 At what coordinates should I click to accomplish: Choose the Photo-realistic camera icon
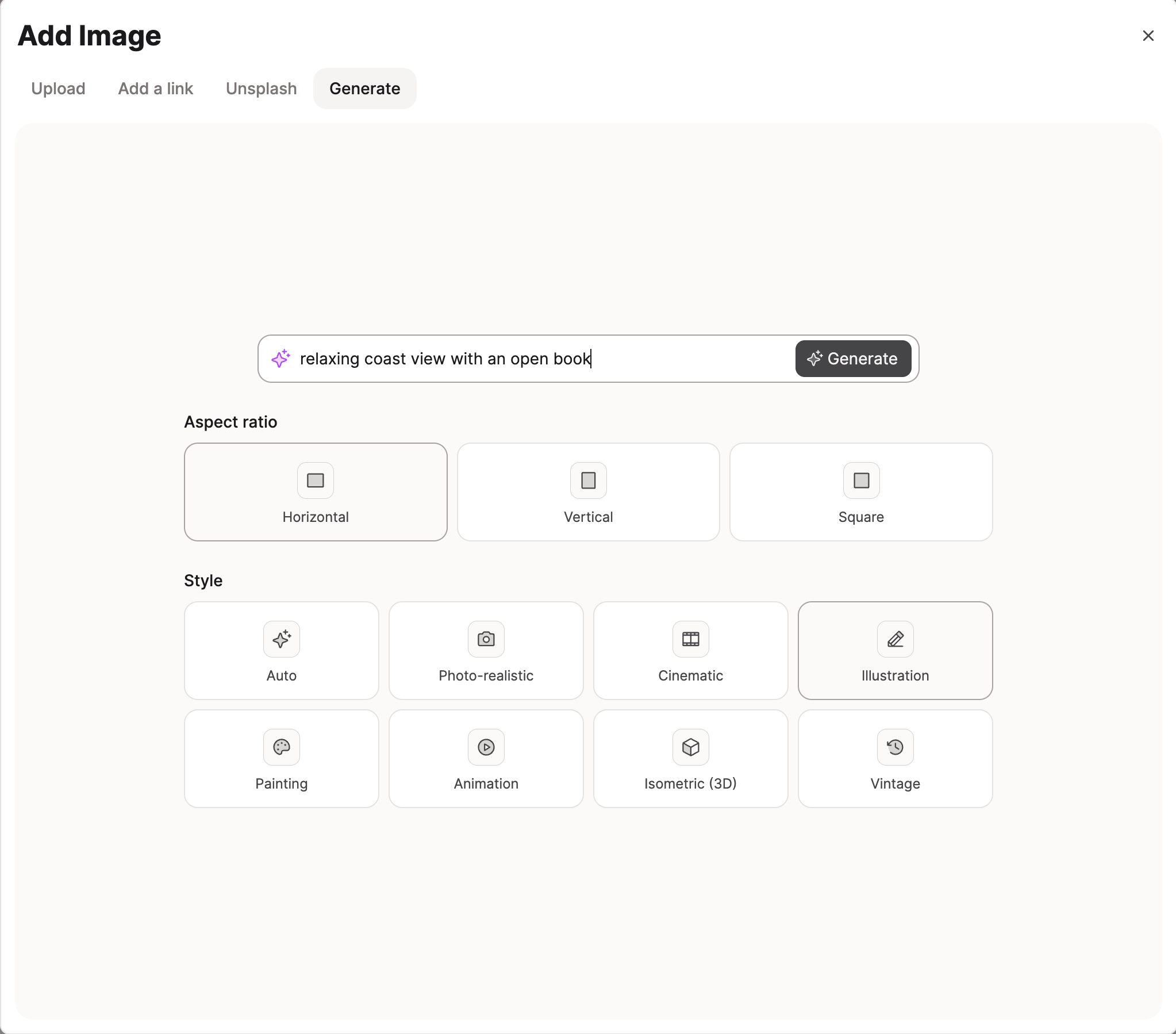point(486,639)
